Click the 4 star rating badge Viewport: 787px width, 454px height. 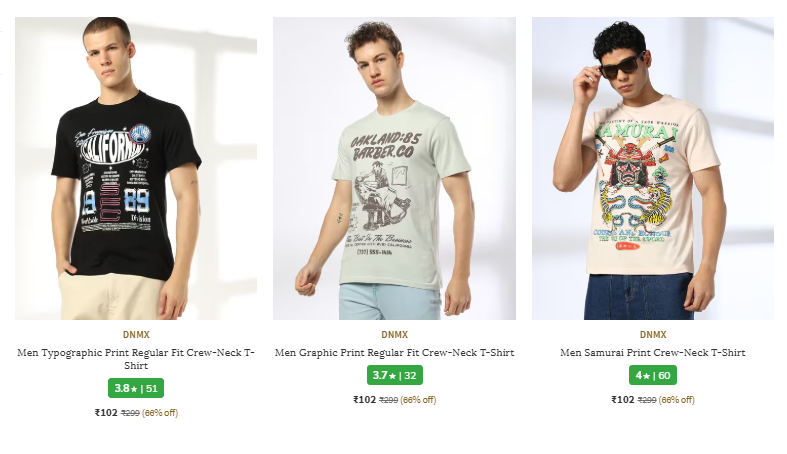coord(641,376)
